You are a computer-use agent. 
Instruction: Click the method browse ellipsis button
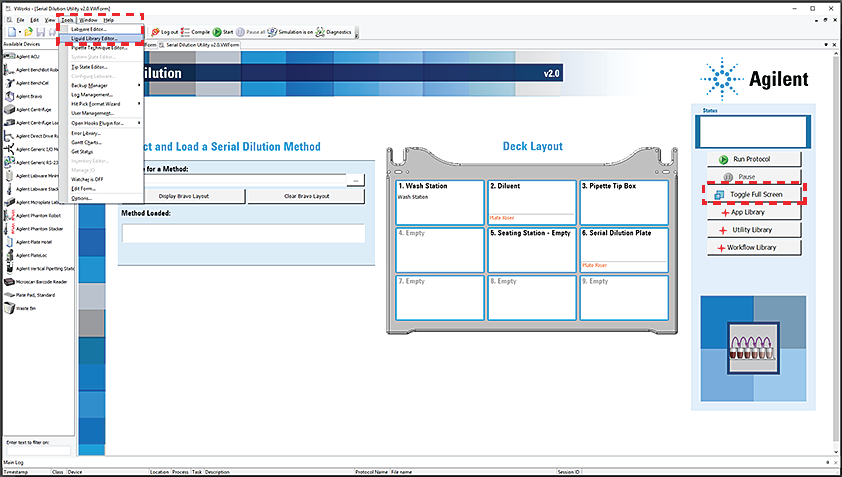355,180
